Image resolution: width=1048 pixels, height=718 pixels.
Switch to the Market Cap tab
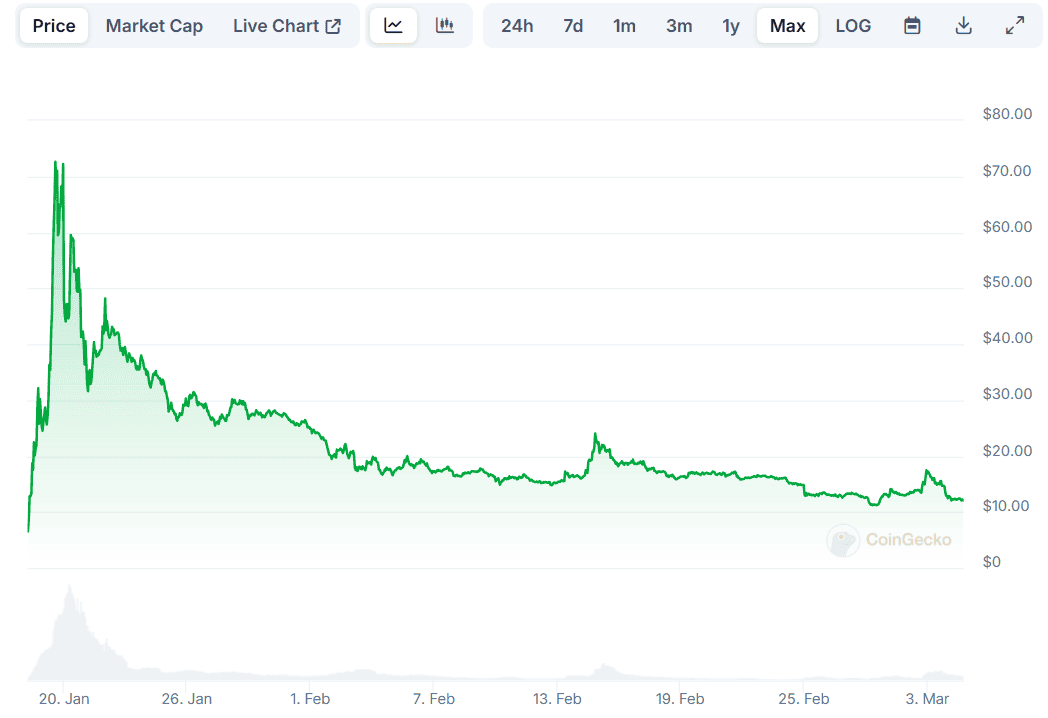154,26
